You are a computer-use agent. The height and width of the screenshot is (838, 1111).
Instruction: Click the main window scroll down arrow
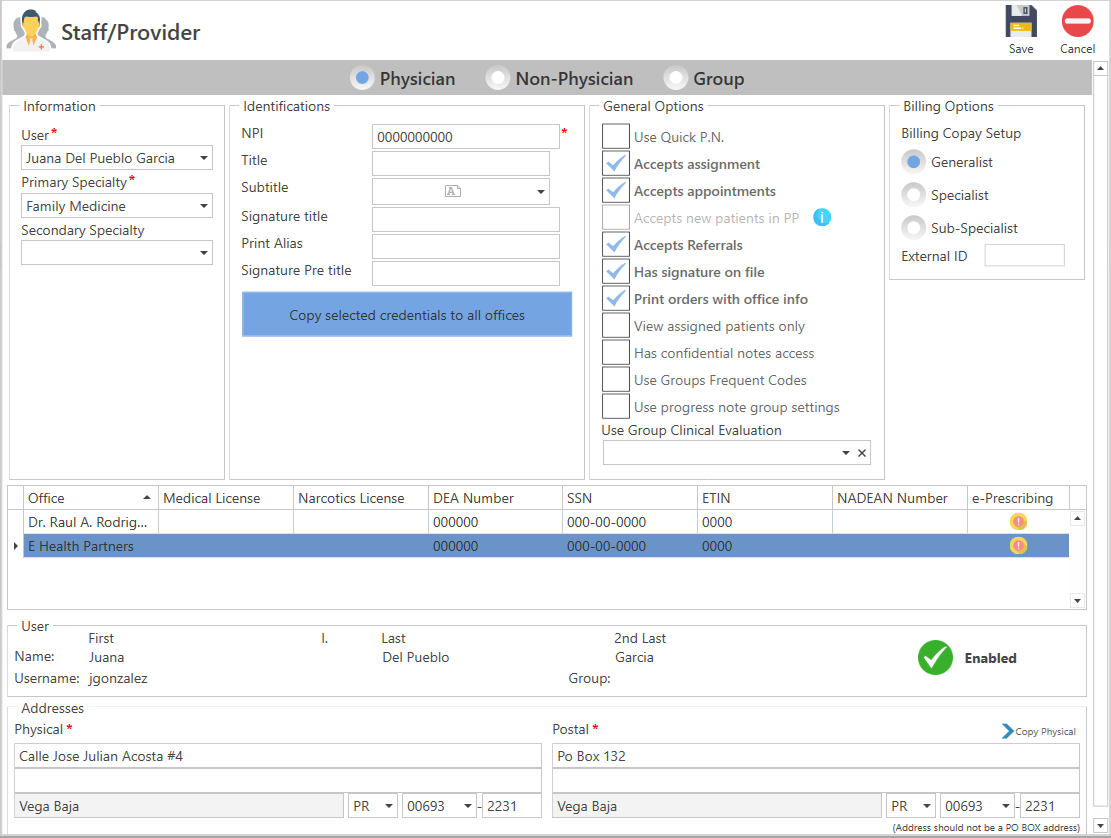click(1100, 826)
